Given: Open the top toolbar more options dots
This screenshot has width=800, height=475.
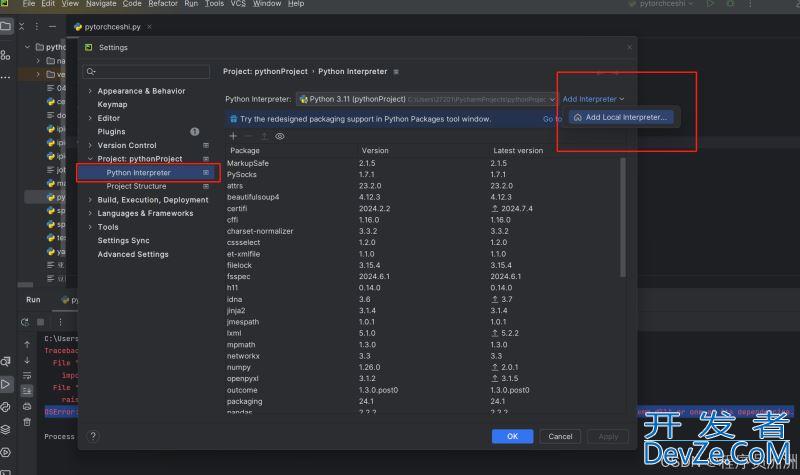Looking at the screenshot, I should pyautogui.click(x=750, y=4).
